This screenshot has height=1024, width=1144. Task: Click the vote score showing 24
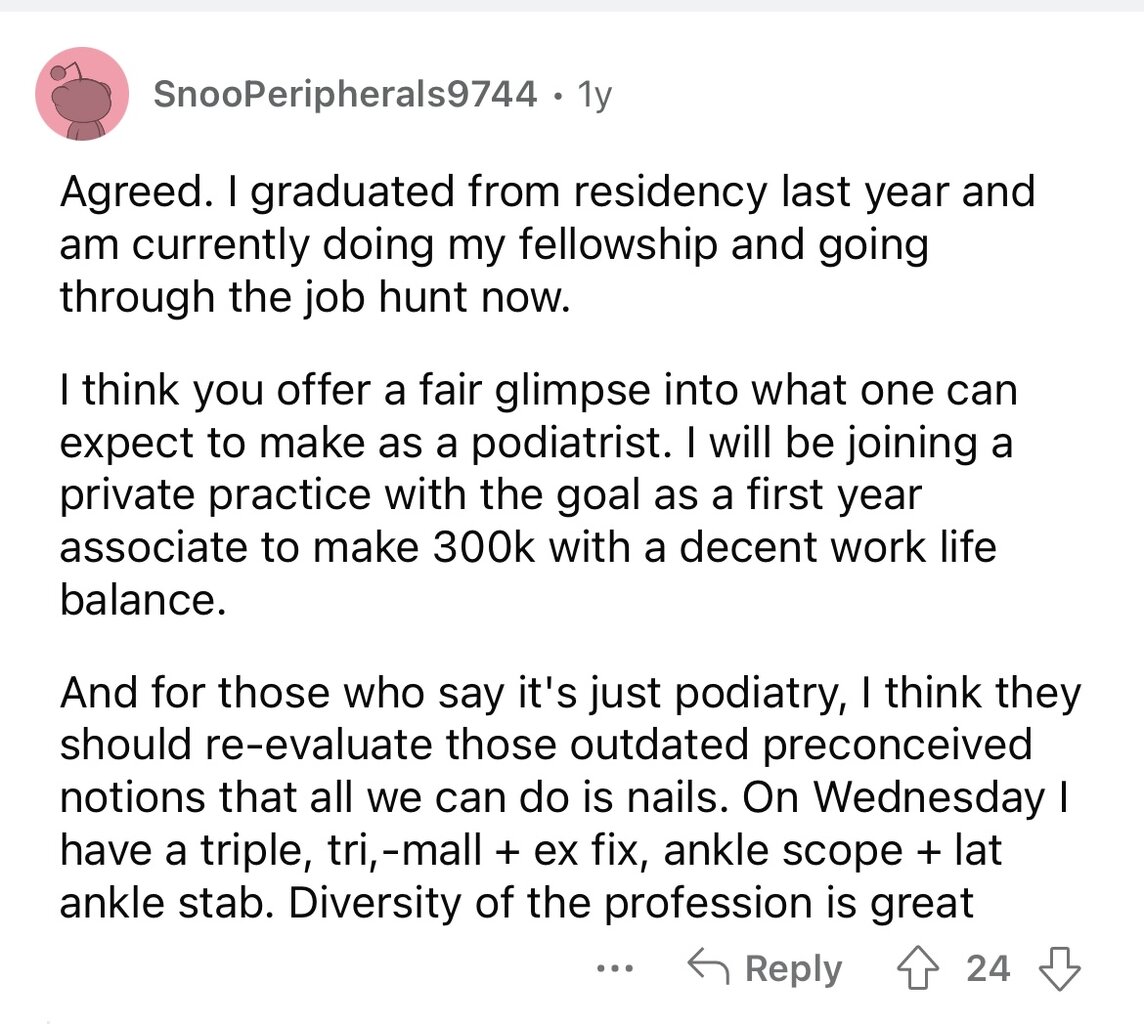pos(988,969)
